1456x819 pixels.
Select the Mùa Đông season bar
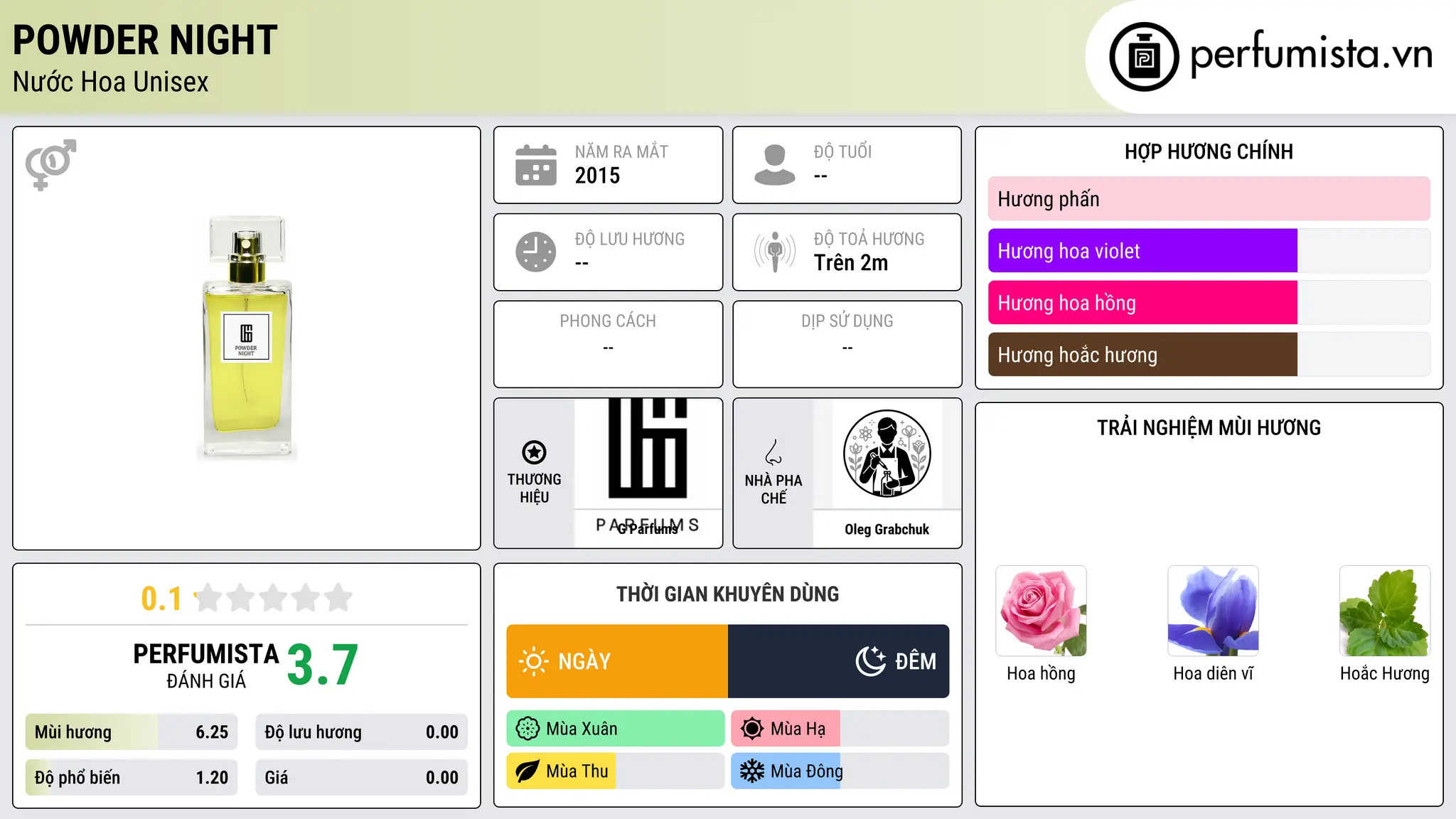[x=840, y=771]
